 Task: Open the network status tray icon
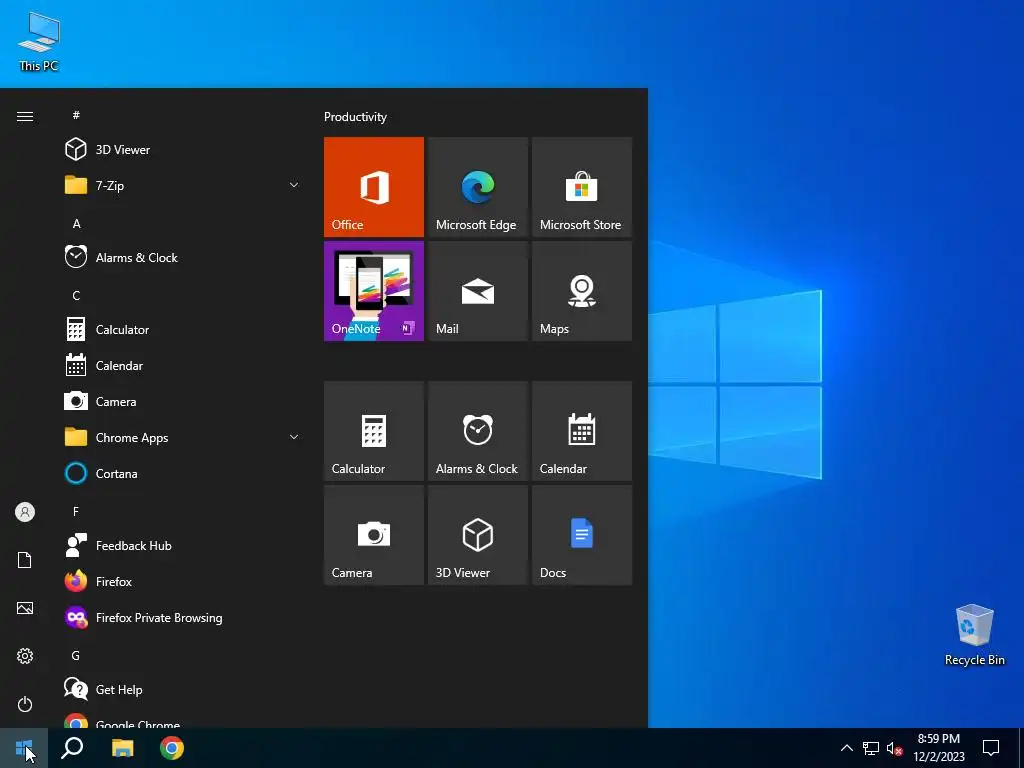pos(871,748)
